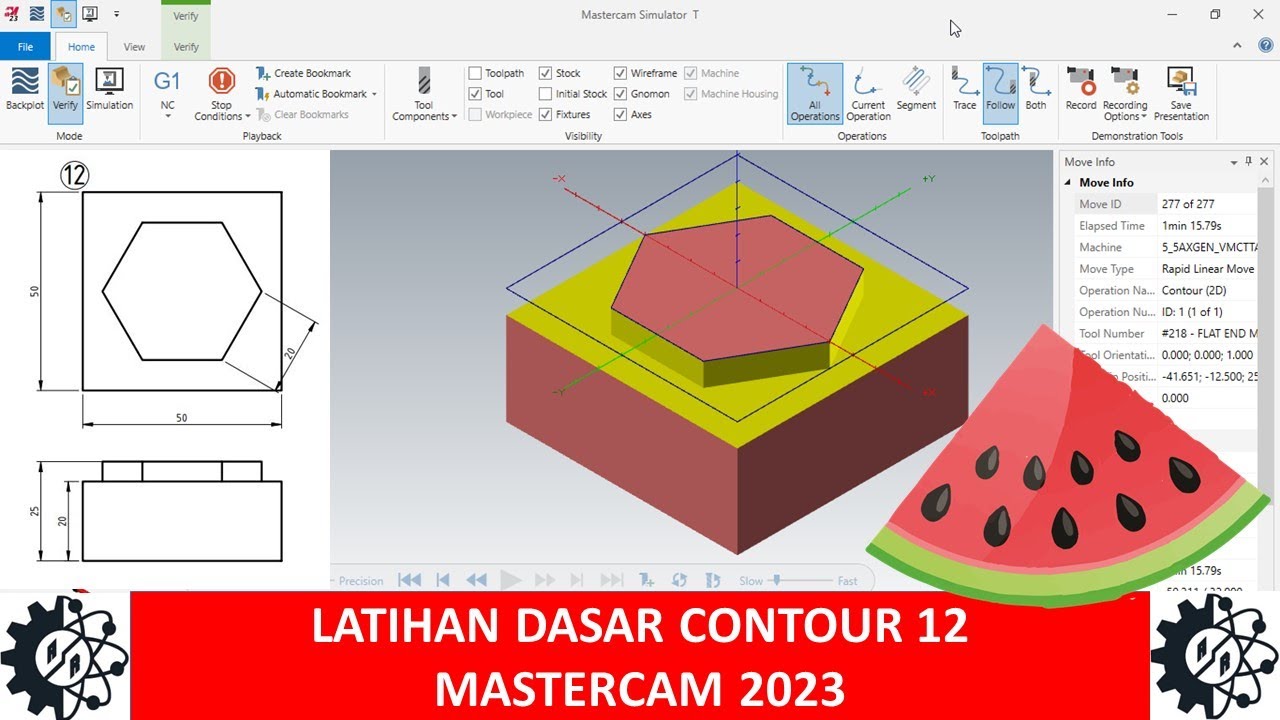Select All Operations
This screenshot has height=720, width=1280.
point(815,93)
